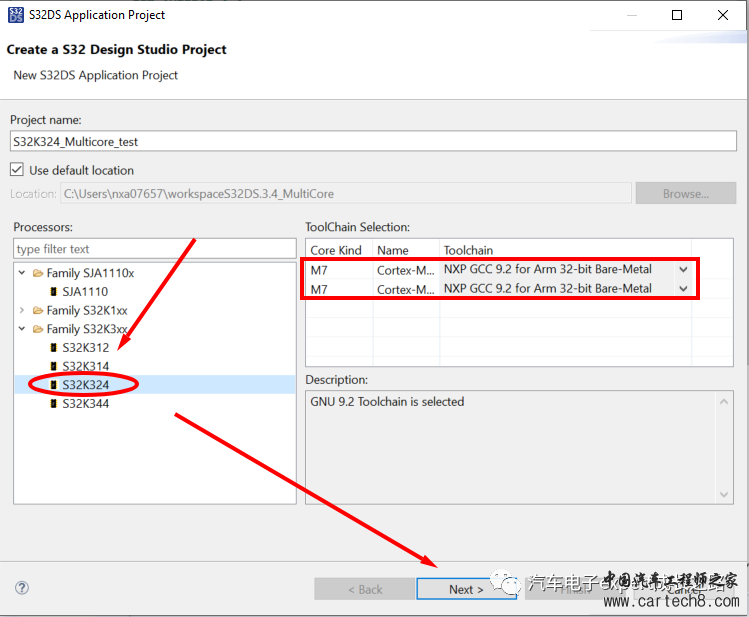This screenshot has height=617, width=749.
Task: Collapse the Family SJA1110x tree node
Action: [21, 273]
